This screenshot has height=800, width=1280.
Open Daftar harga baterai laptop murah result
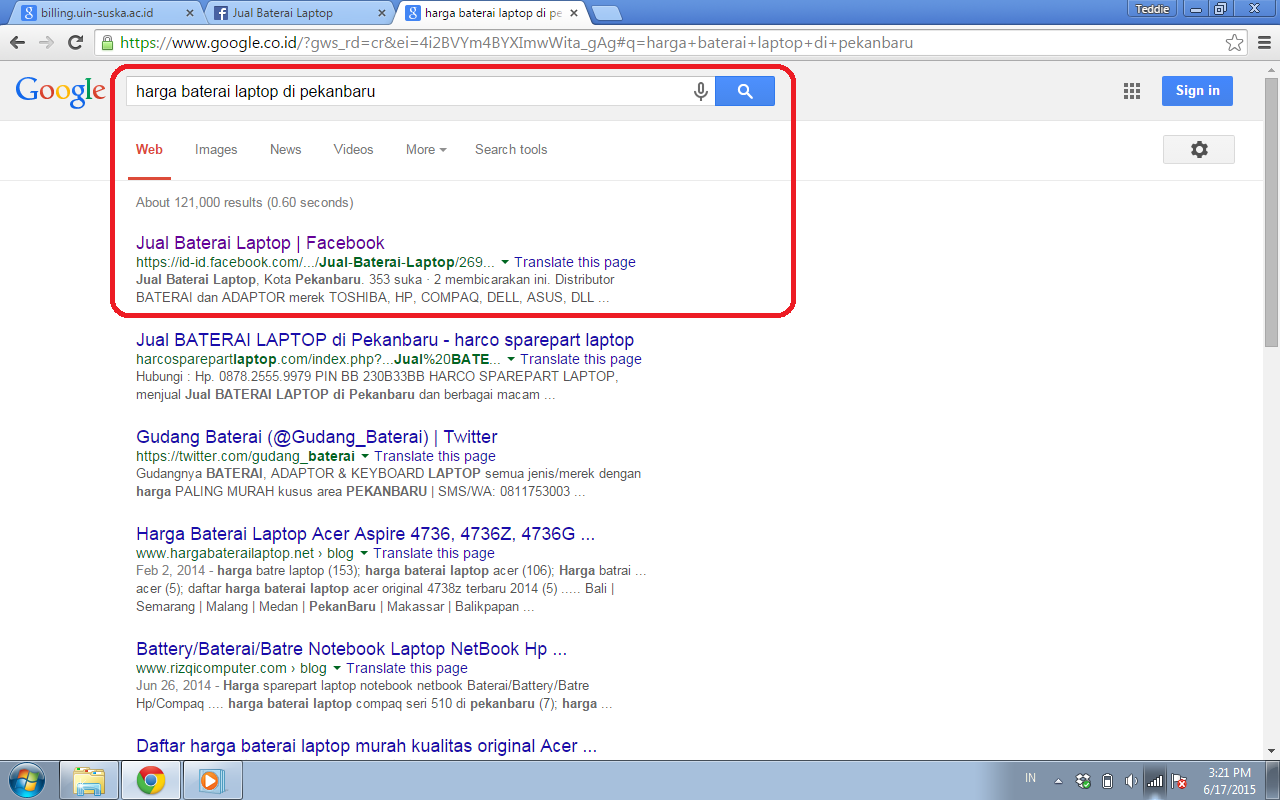click(367, 746)
